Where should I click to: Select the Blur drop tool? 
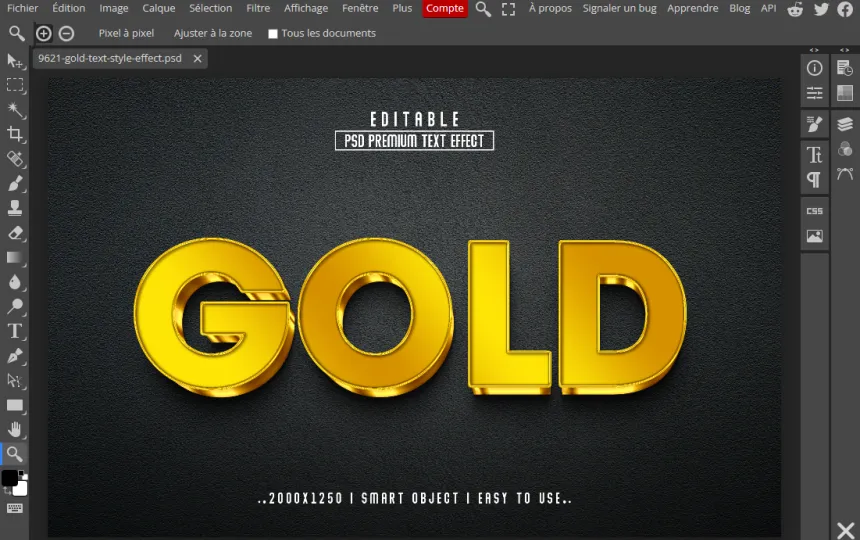pyautogui.click(x=15, y=282)
